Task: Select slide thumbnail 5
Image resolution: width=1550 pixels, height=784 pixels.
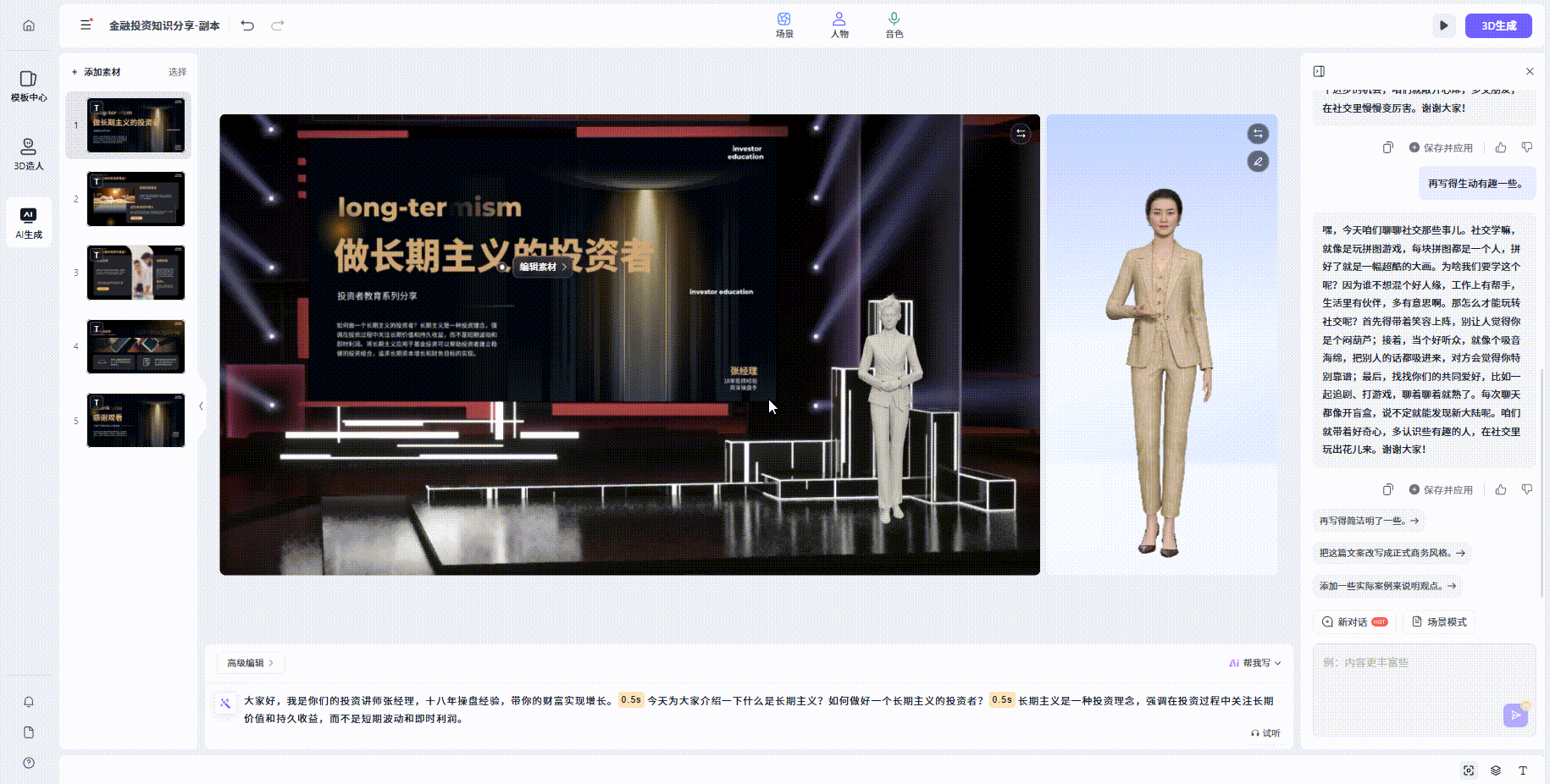Action: [136, 420]
